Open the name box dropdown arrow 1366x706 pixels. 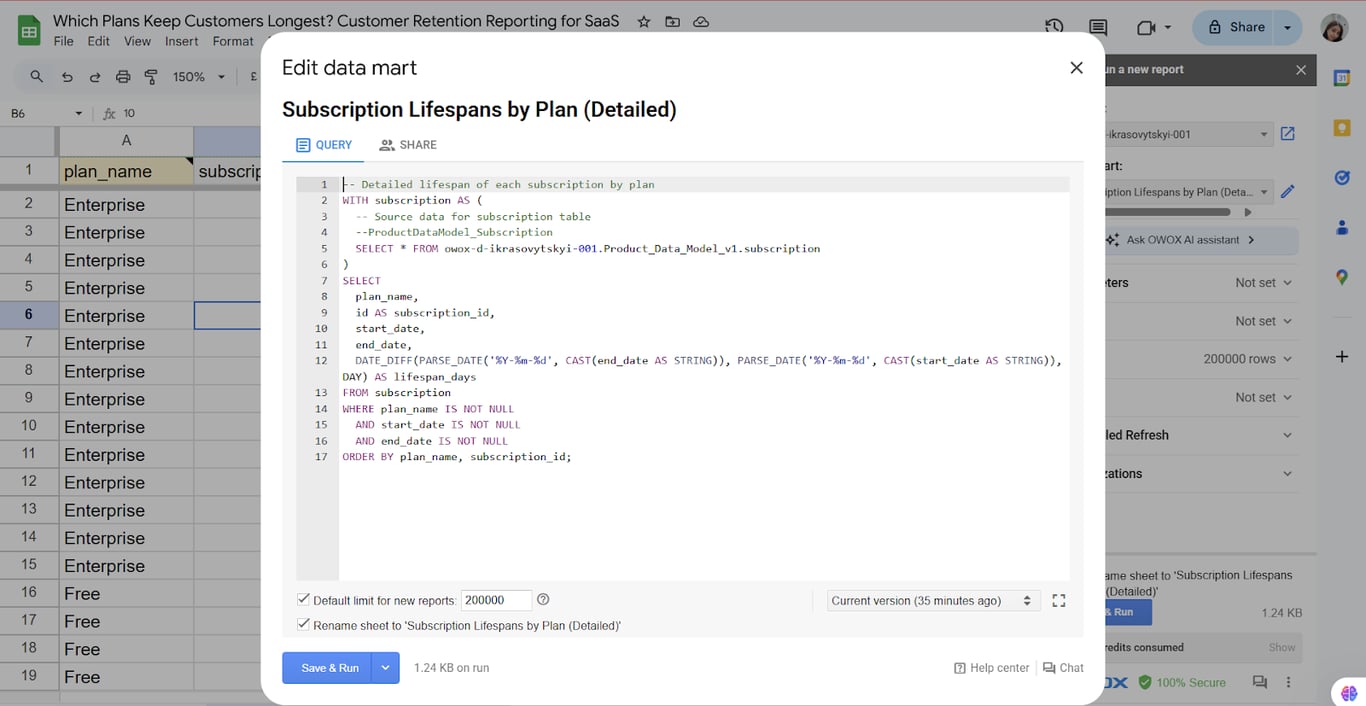tap(78, 114)
